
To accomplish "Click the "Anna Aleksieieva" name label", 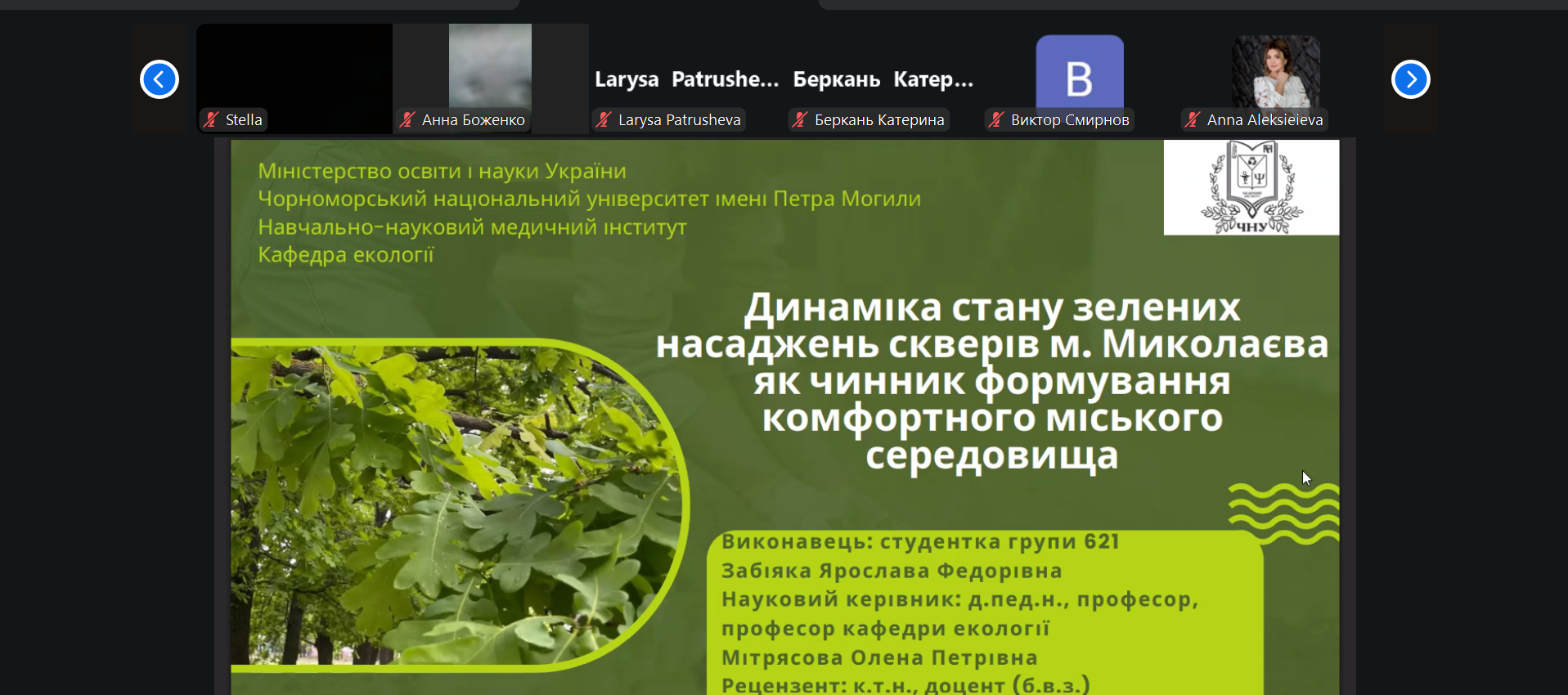I will click(1265, 119).
